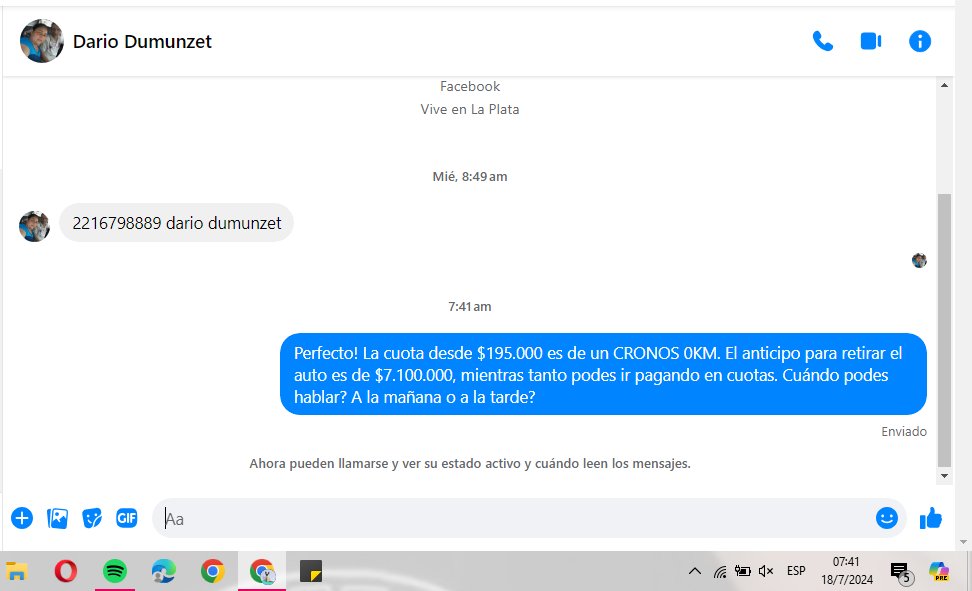Click the chat scrollbar down arrow
The height and width of the screenshot is (591, 972).
(944, 476)
